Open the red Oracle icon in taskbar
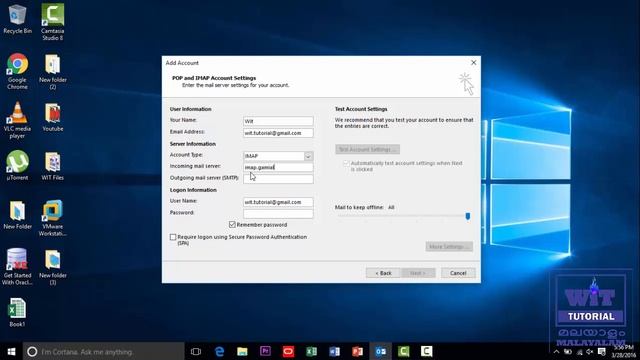Screen dimensions: 640x360 click(288, 351)
